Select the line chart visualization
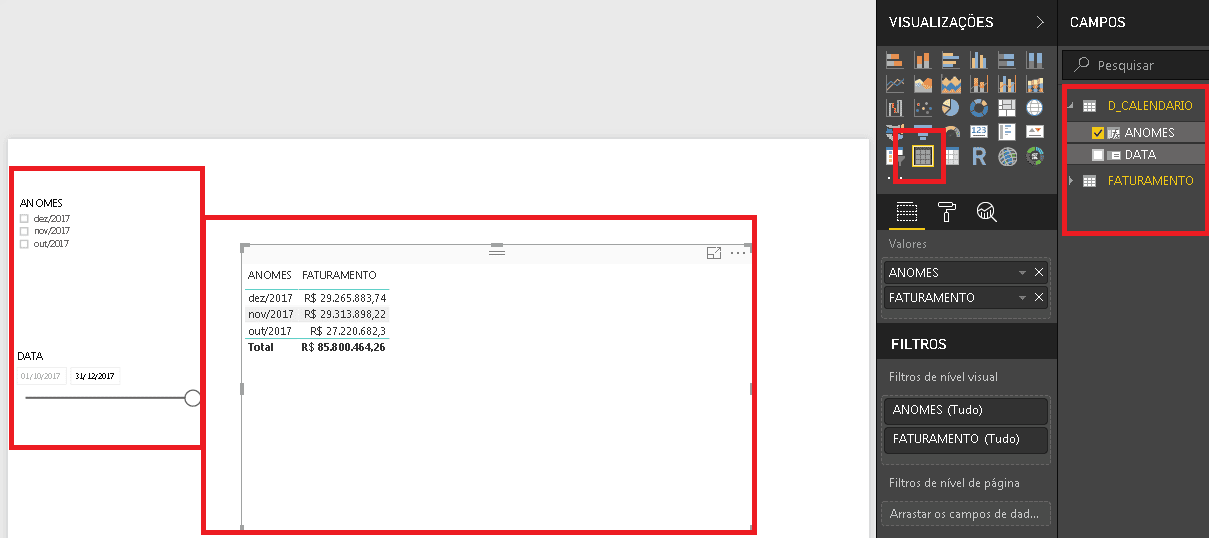1209x538 pixels. (x=895, y=84)
